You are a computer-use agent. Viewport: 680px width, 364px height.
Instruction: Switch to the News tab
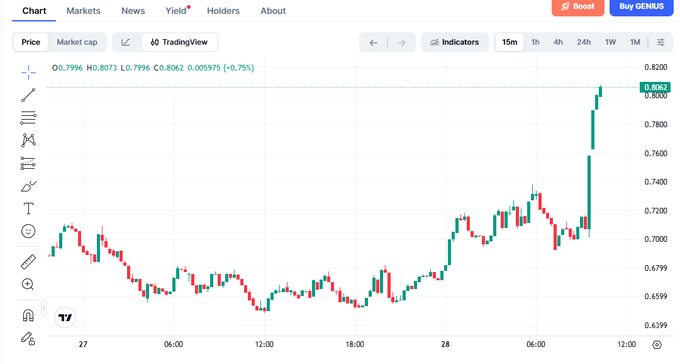click(x=133, y=11)
